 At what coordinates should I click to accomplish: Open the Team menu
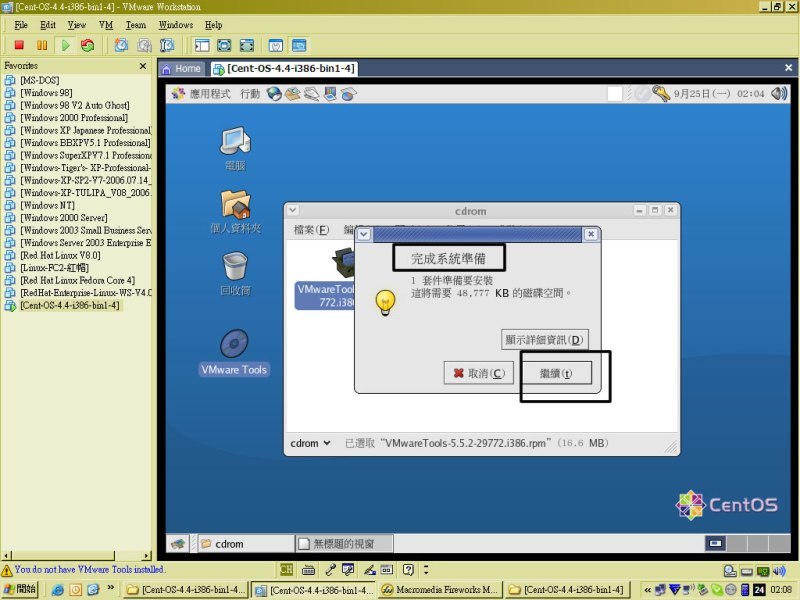(x=136, y=25)
